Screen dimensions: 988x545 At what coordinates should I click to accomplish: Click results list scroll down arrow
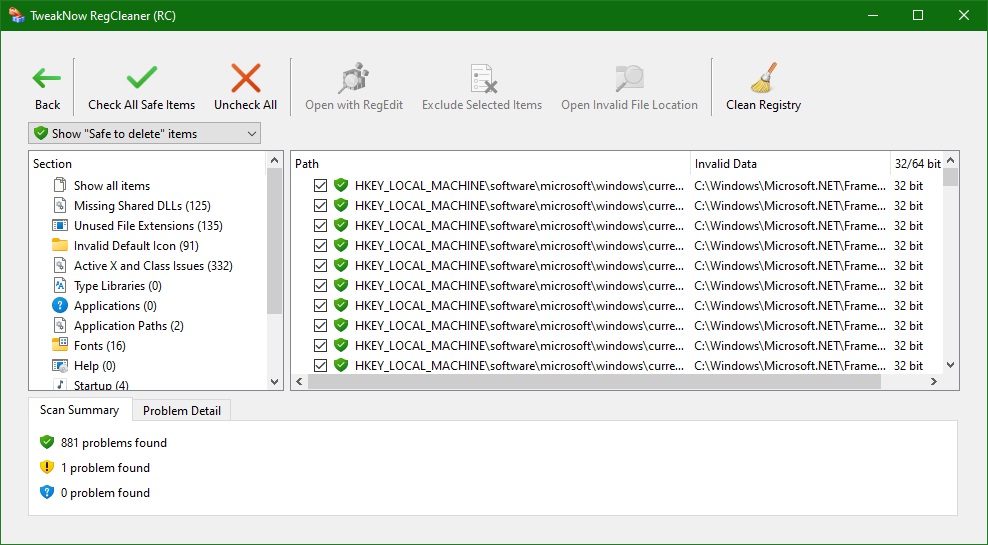(951, 365)
